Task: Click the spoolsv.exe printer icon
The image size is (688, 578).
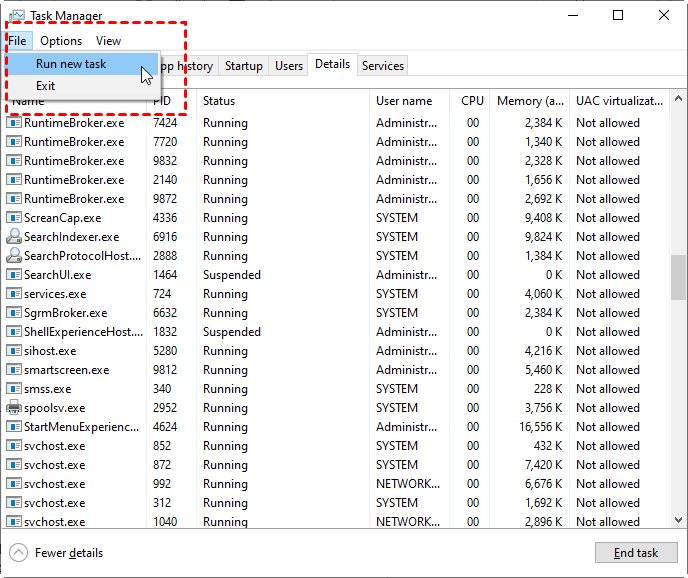Action: coord(14,408)
